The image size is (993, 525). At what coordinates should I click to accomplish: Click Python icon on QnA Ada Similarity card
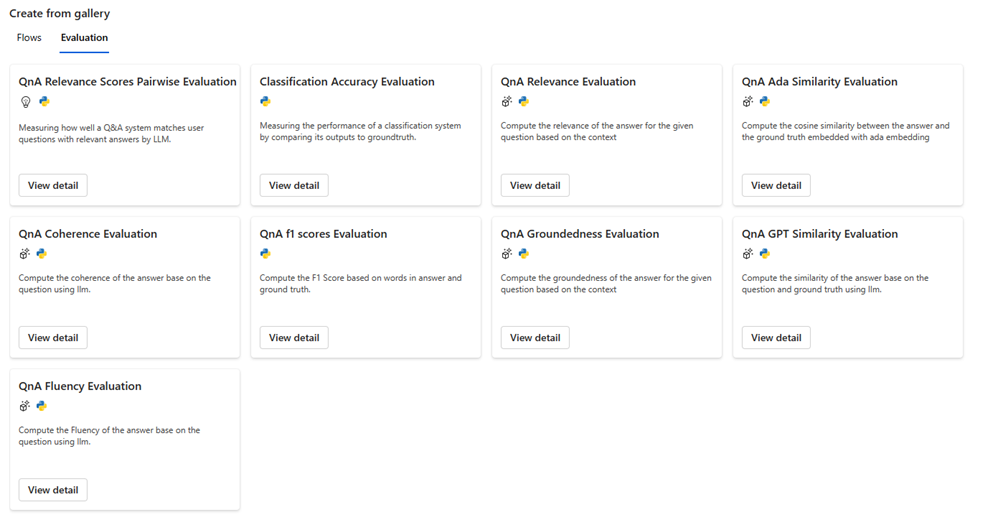pyautogui.click(x=765, y=101)
